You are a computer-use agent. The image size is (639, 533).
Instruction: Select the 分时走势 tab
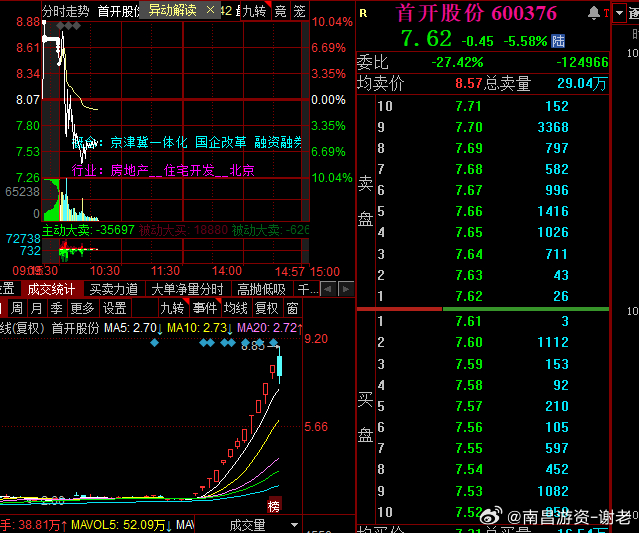click(x=66, y=11)
